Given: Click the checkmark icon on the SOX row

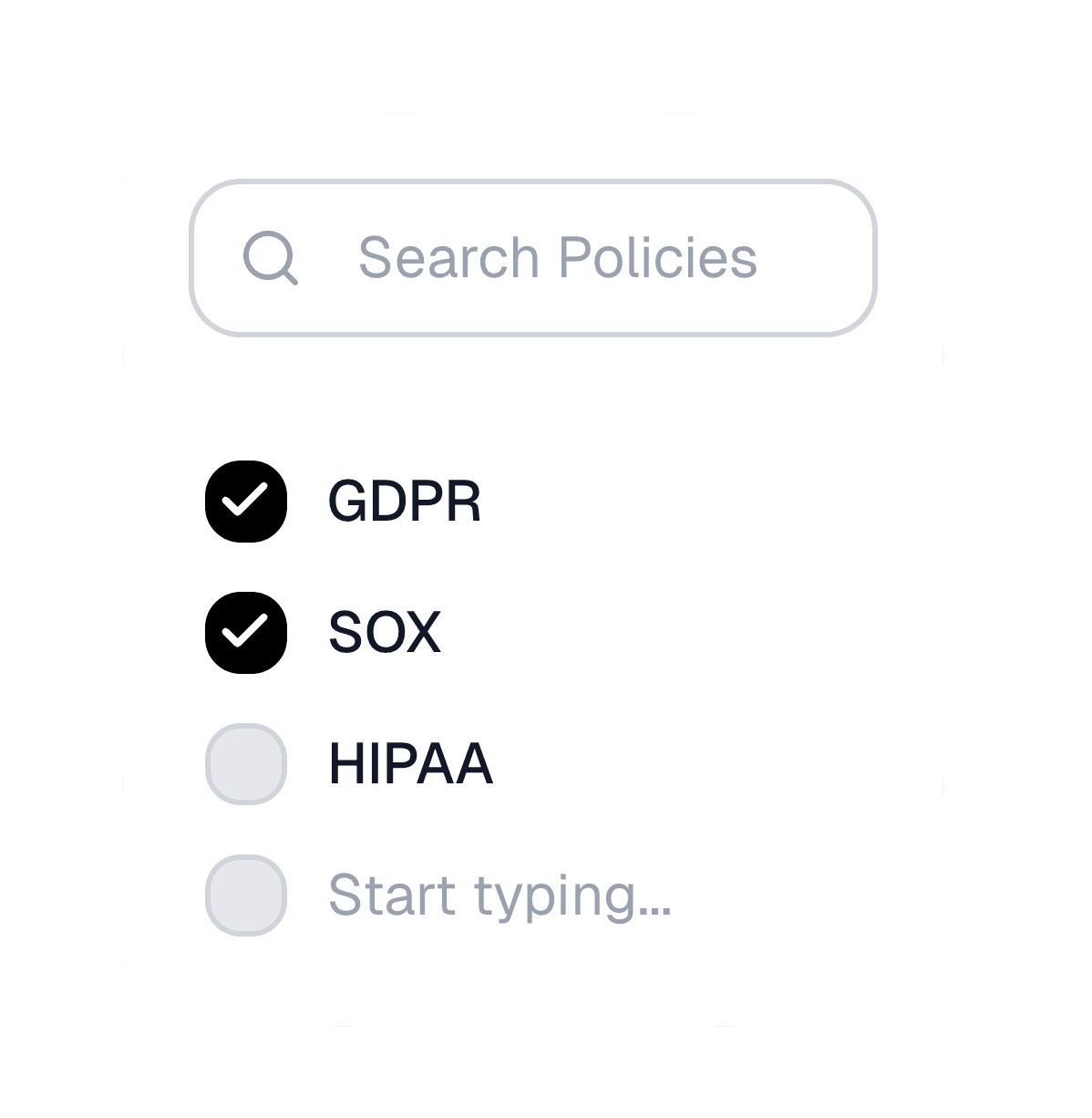Looking at the screenshot, I should click(x=246, y=631).
